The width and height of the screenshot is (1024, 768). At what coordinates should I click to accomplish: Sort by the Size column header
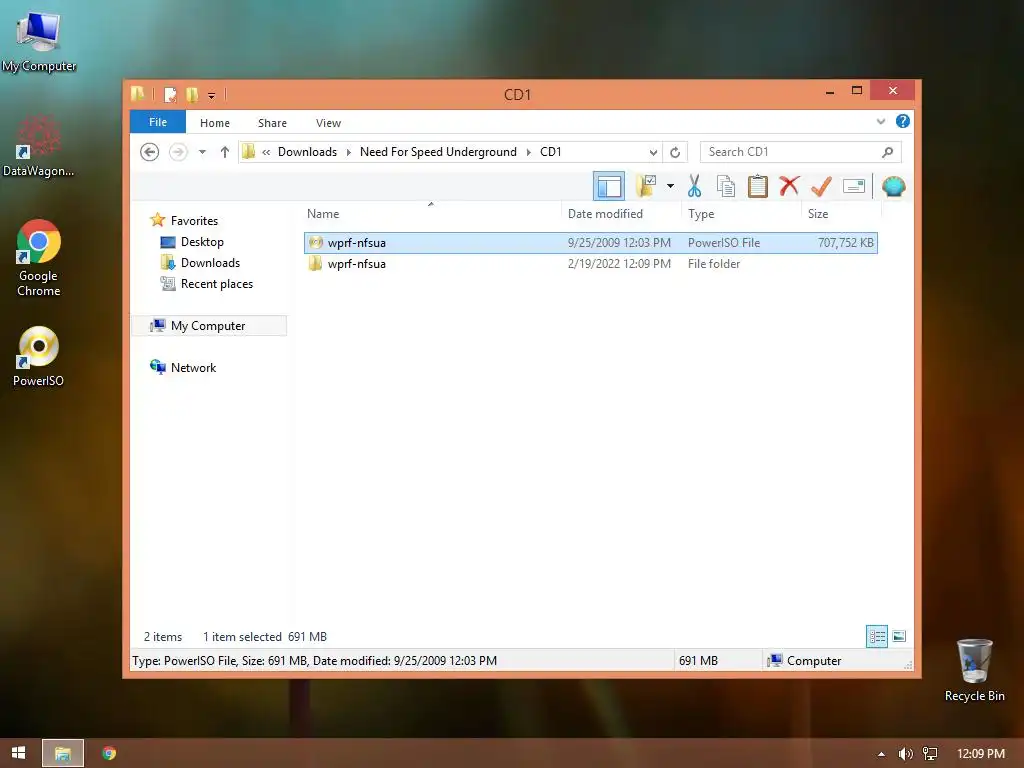pyautogui.click(x=818, y=214)
